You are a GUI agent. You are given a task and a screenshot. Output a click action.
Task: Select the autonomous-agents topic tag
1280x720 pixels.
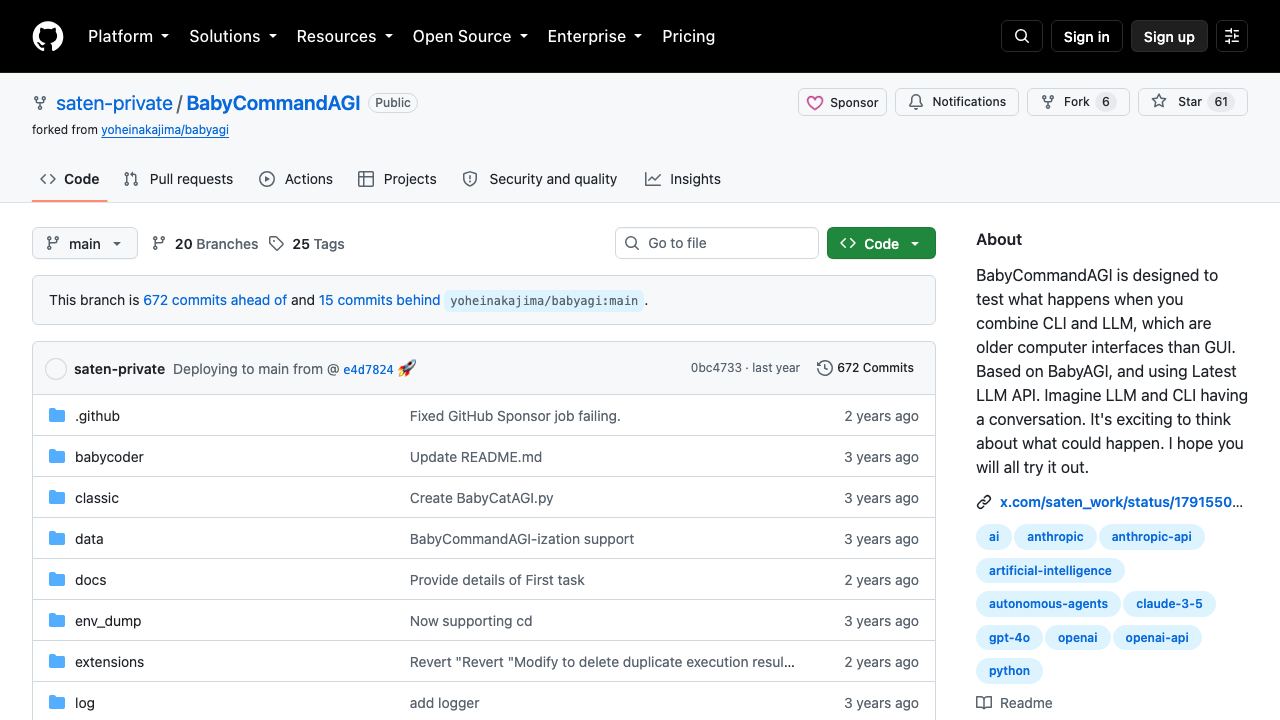pyautogui.click(x=1048, y=604)
